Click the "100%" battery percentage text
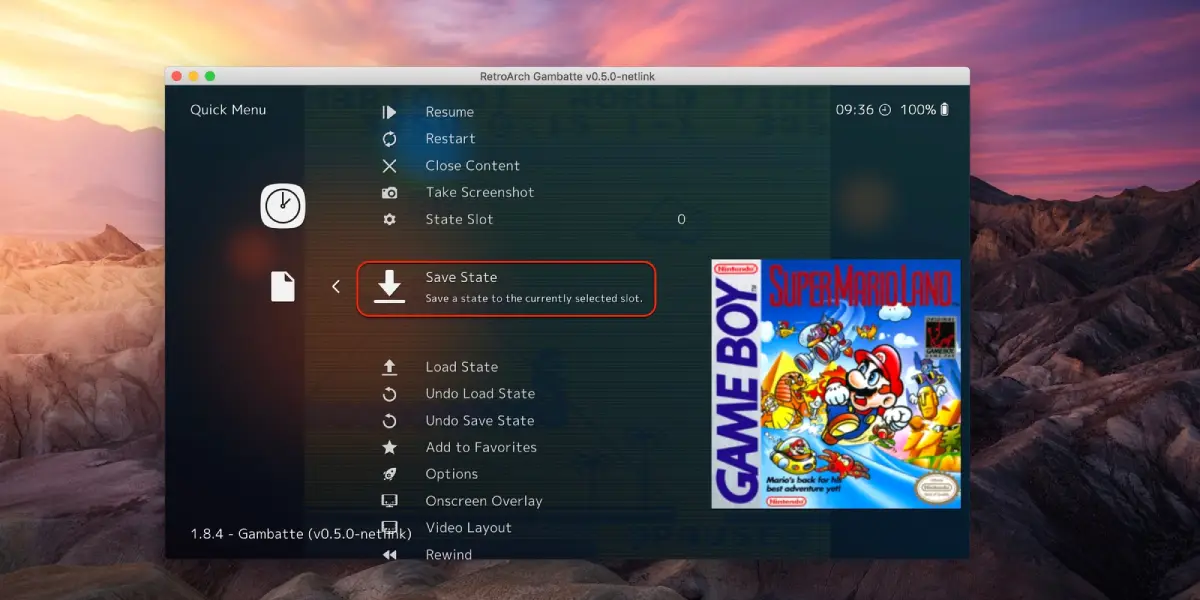This screenshot has height=600, width=1200. [x=918, y=110]
